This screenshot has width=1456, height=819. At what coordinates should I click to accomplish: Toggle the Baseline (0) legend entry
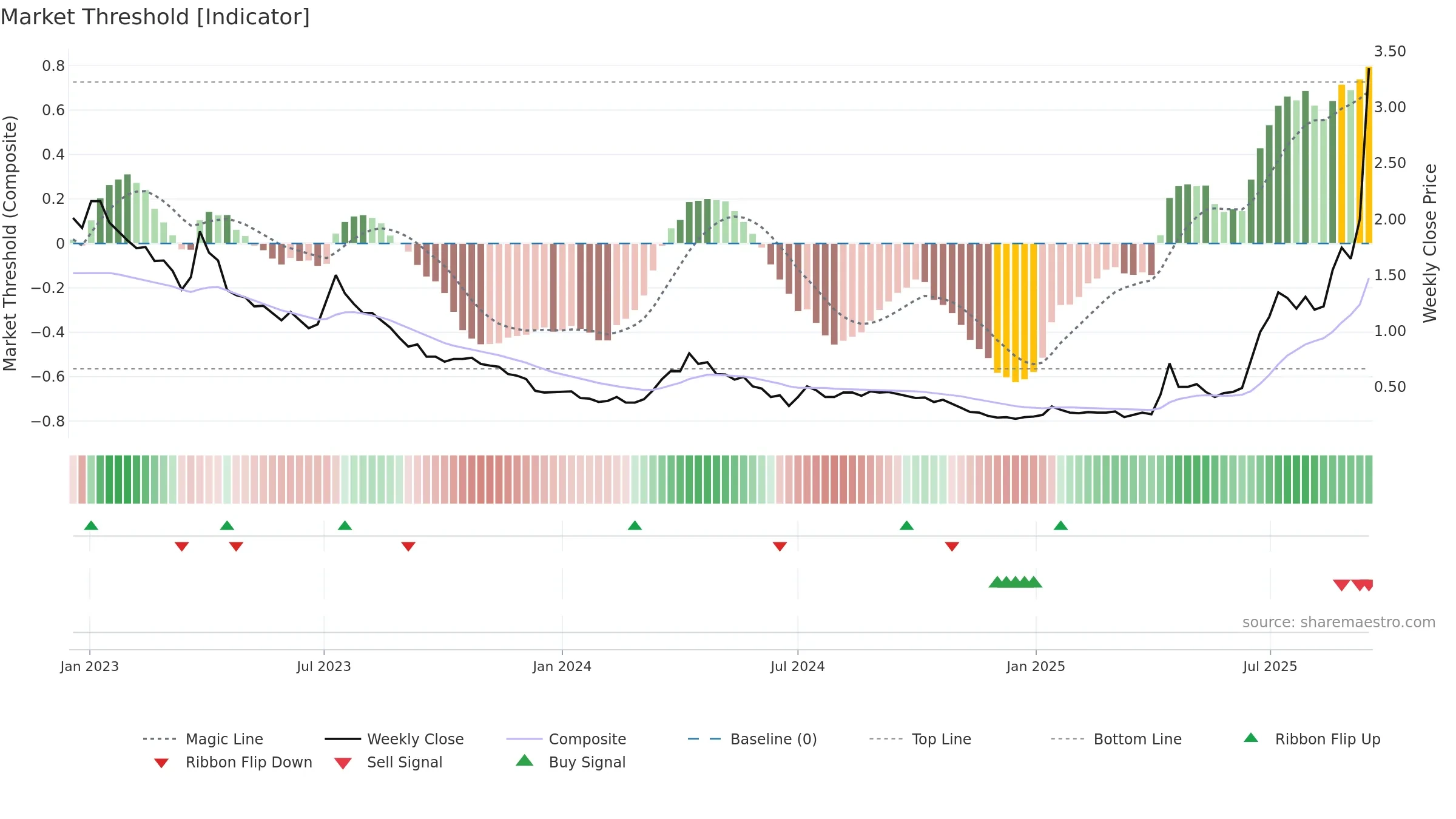[752, 739]
